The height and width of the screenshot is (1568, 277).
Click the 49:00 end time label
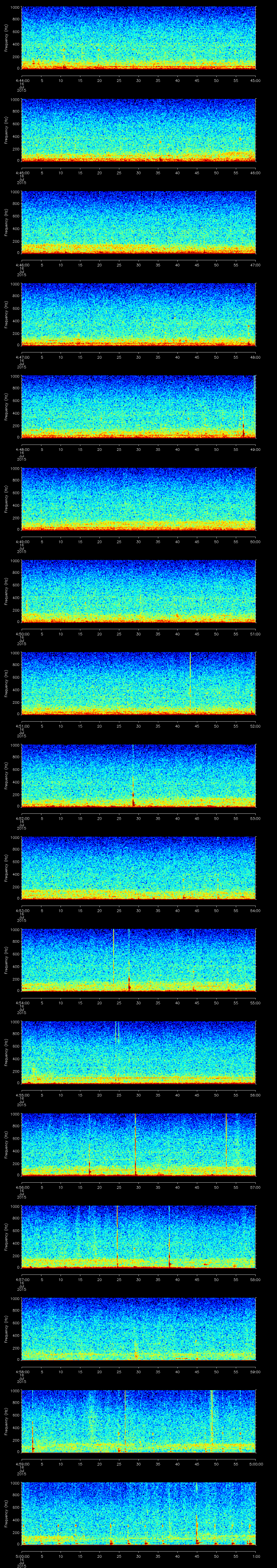click(x=256, y=449)
